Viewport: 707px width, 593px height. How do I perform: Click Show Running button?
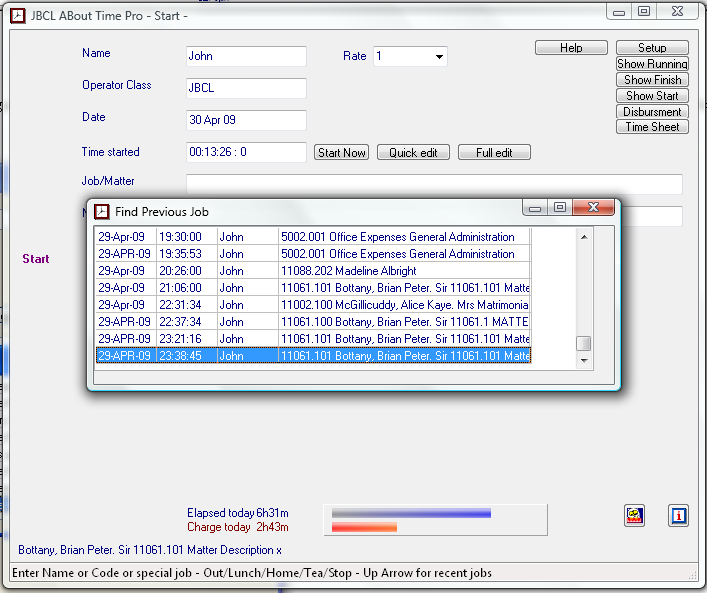click(652, 64)
